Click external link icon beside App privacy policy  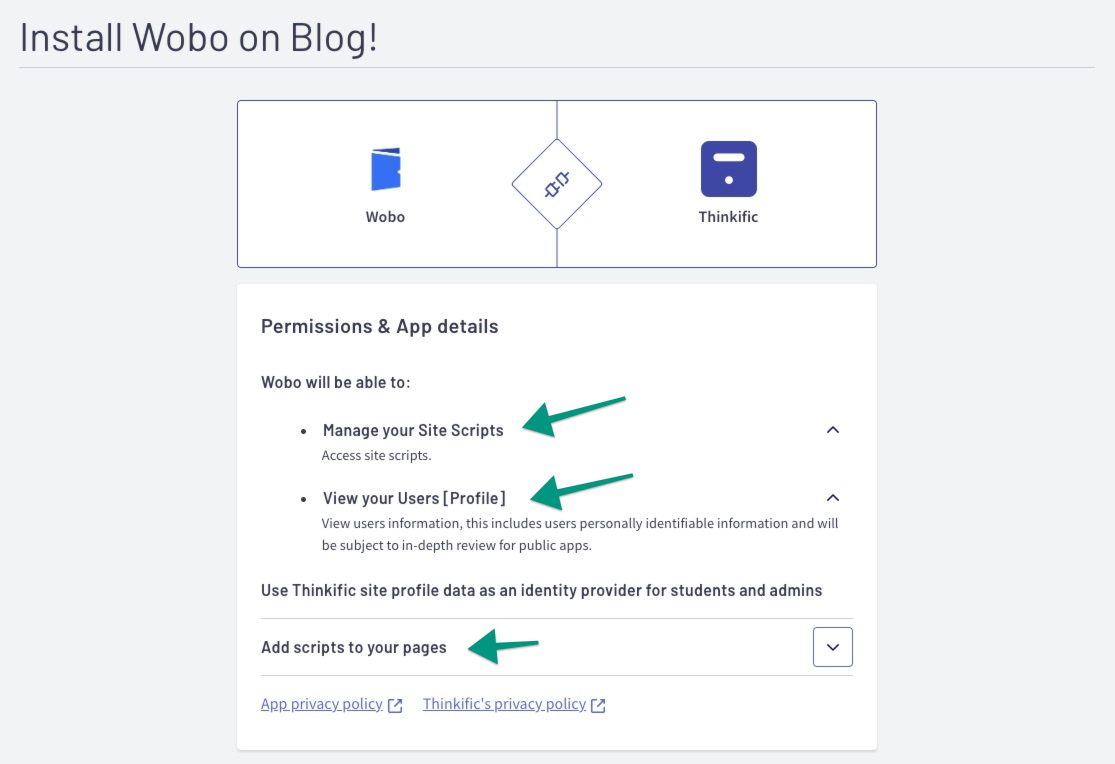point(395,705)
